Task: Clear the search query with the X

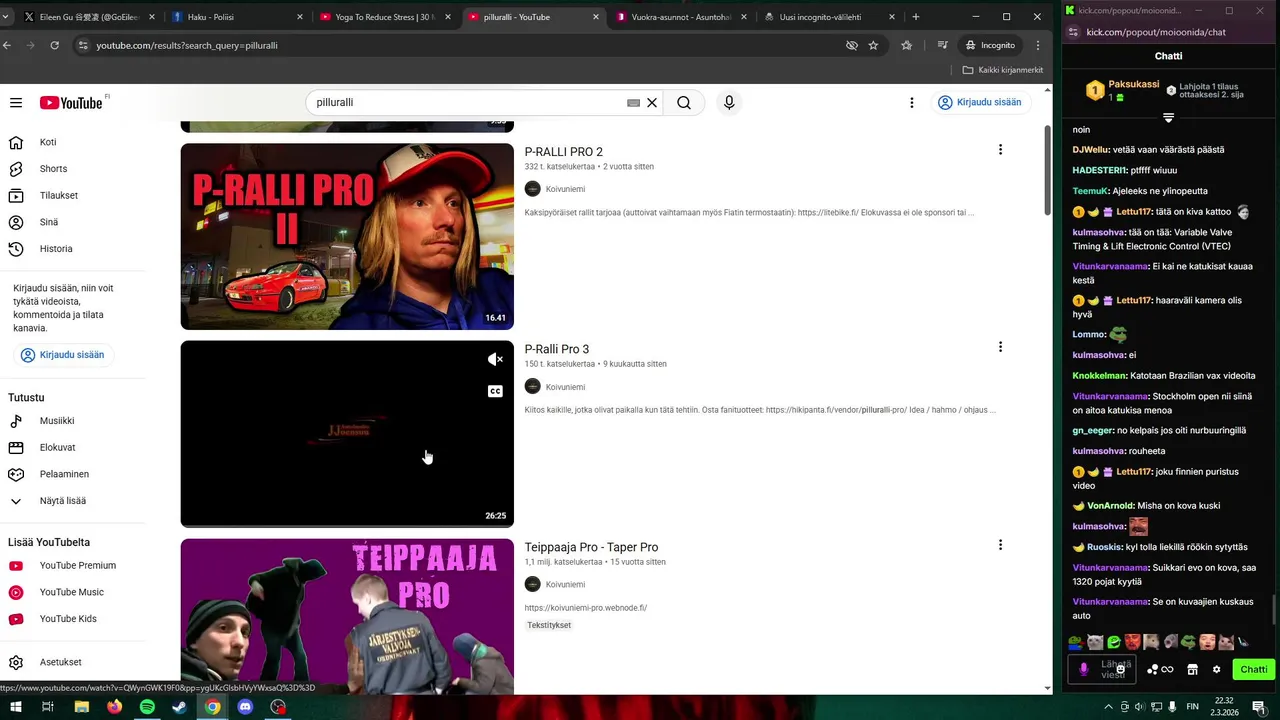Action: pyautogui.click(x=652, y=103)
